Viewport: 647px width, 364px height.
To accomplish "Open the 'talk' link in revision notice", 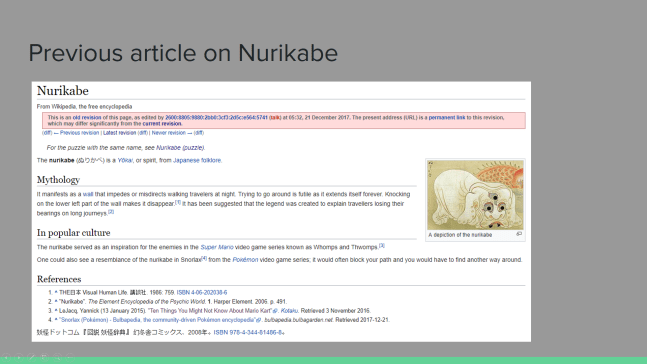I will (x=275, y=118).
